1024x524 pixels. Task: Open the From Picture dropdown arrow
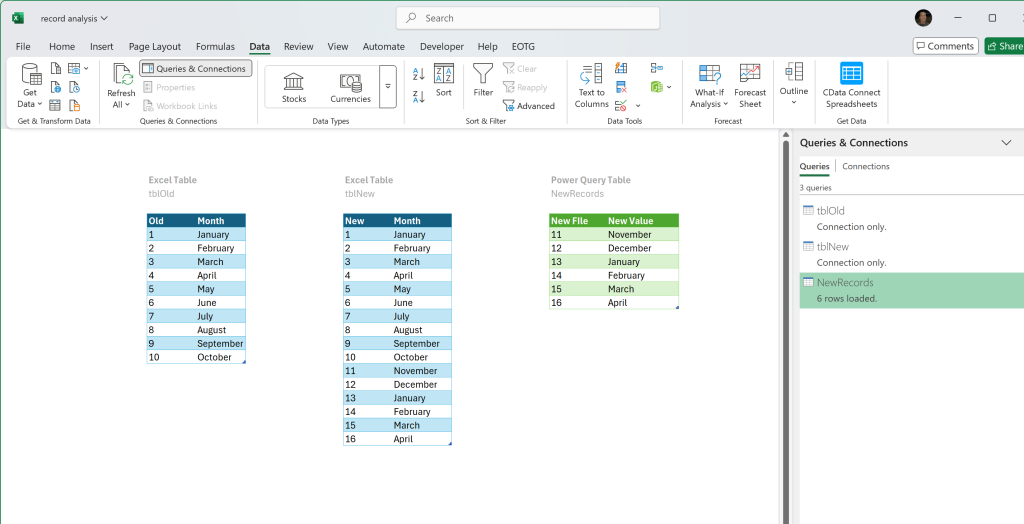pos(86,69)
